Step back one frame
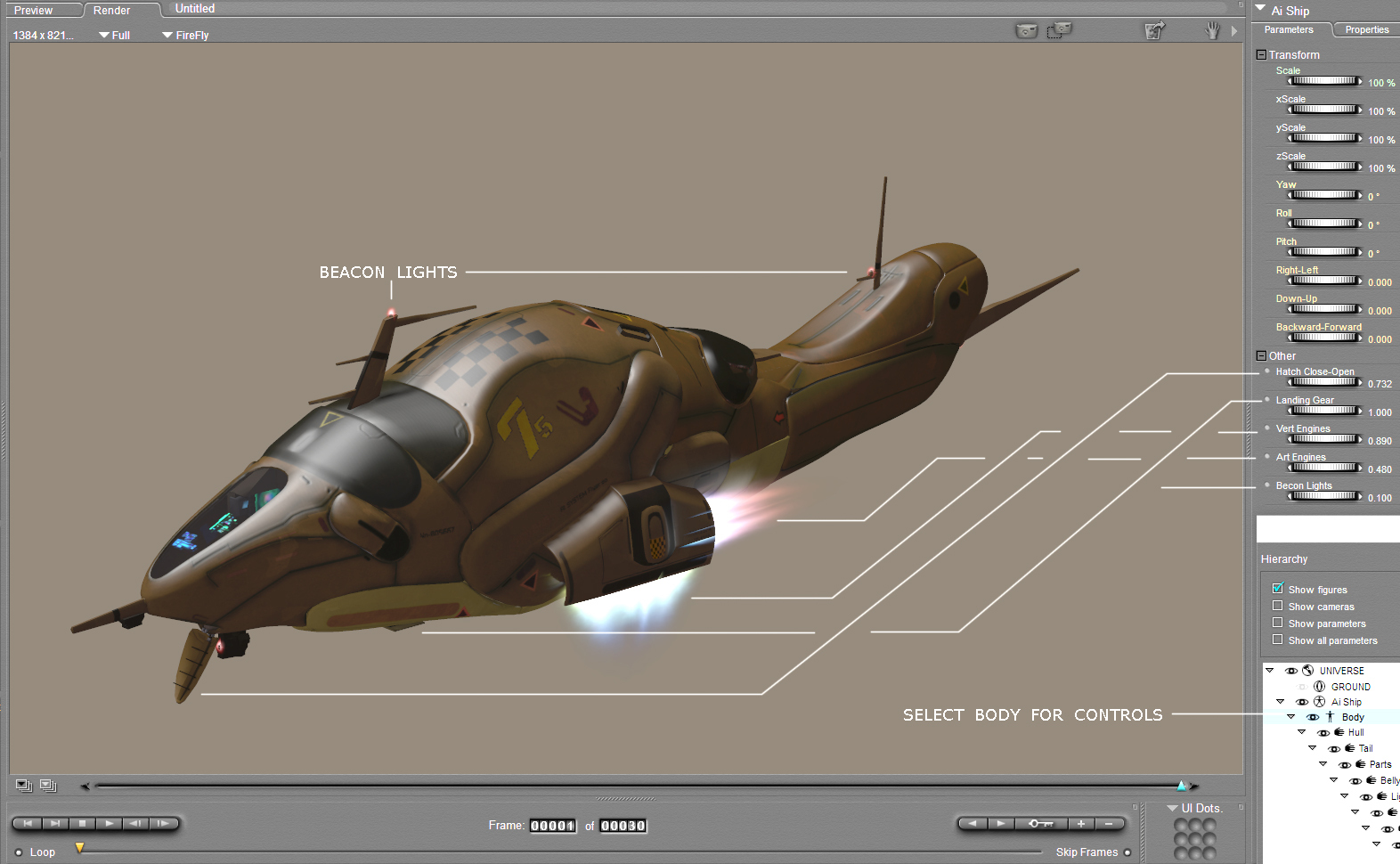 [x=135, y=824]
